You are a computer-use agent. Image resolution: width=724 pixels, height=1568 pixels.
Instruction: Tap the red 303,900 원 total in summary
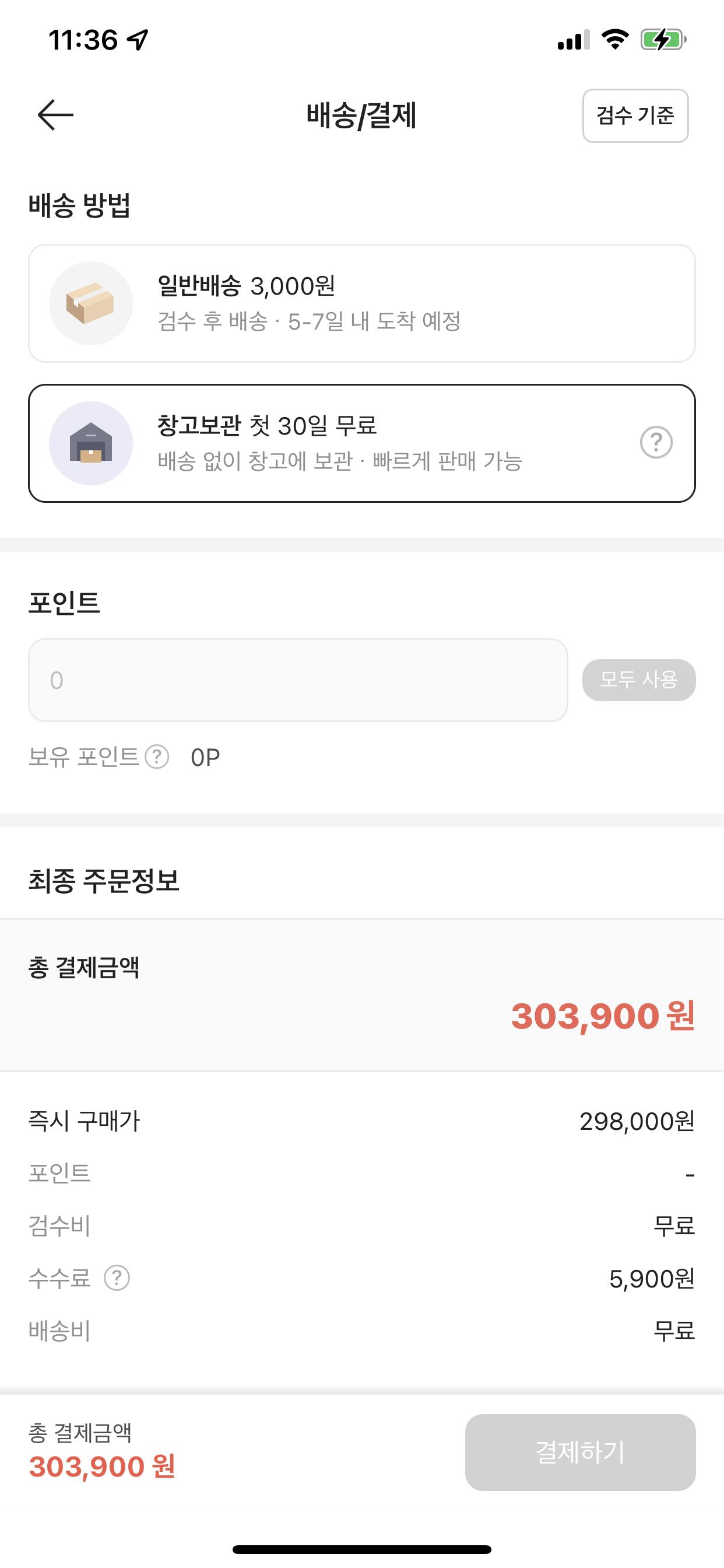pyautogui.click(x=602, y=1016)
